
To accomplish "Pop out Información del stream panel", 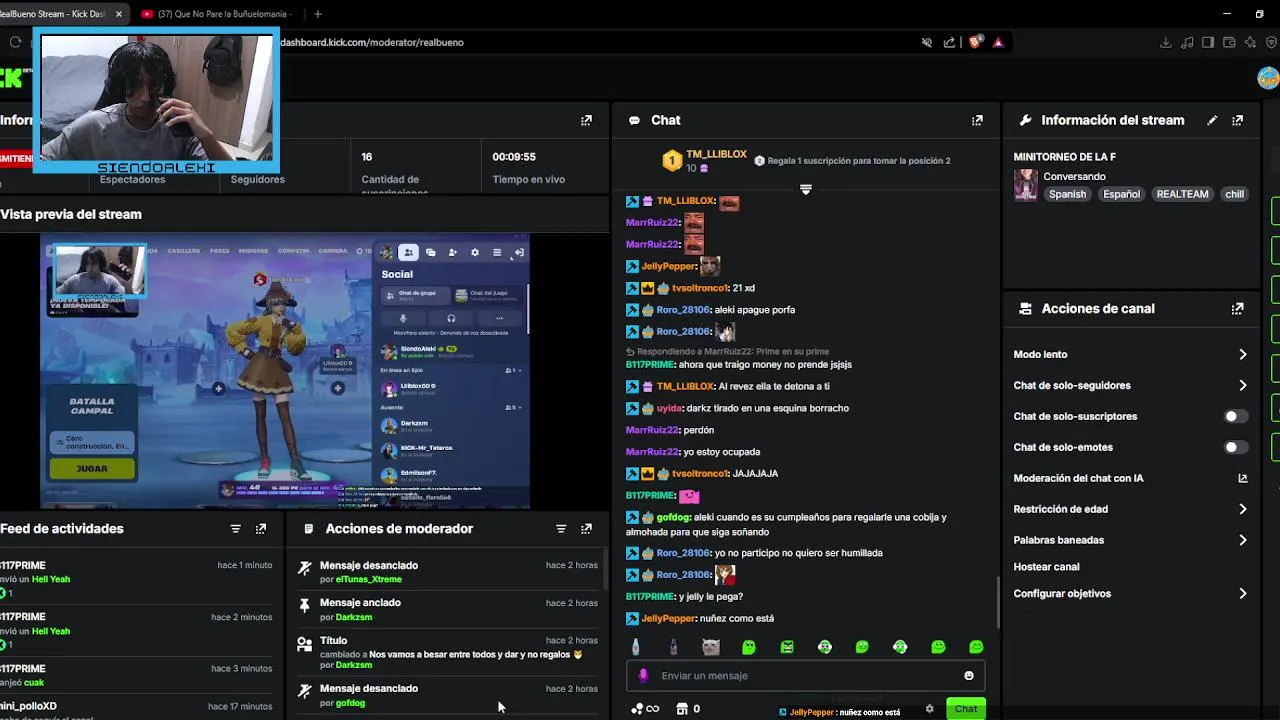I will pos(1237,120).
